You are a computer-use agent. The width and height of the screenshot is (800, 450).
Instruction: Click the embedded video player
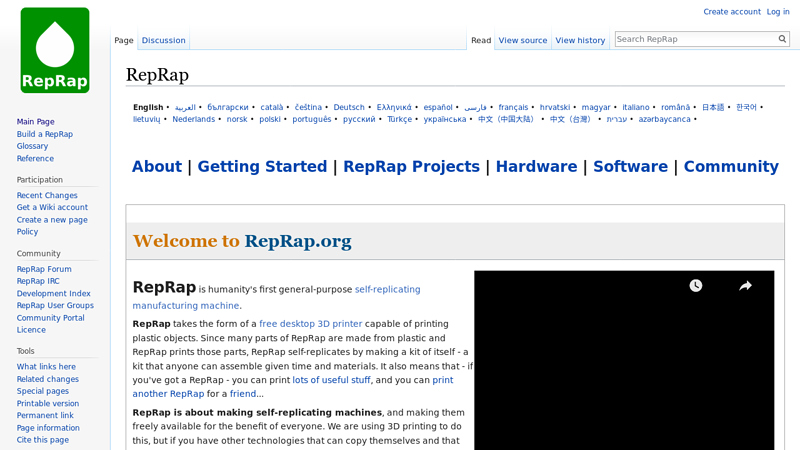click(624, 360)
